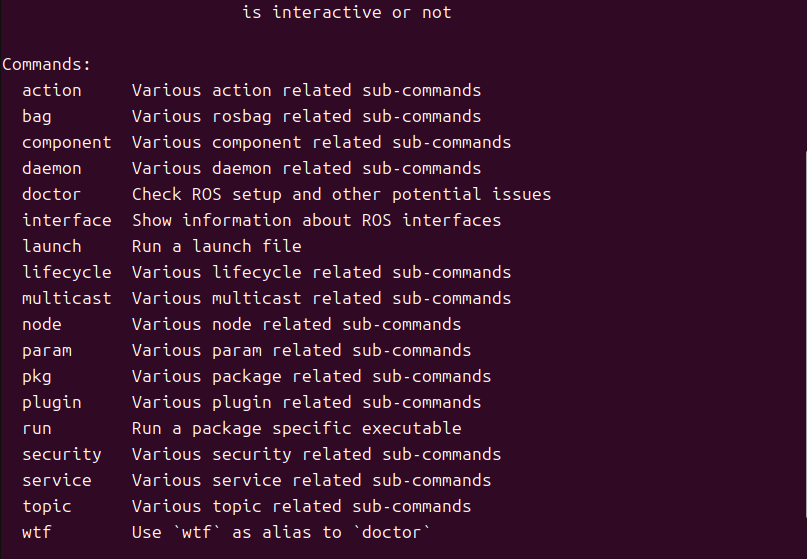807x559 pixels.
Task: Click the 'node' command entry
Action: (x=42, y=325)
